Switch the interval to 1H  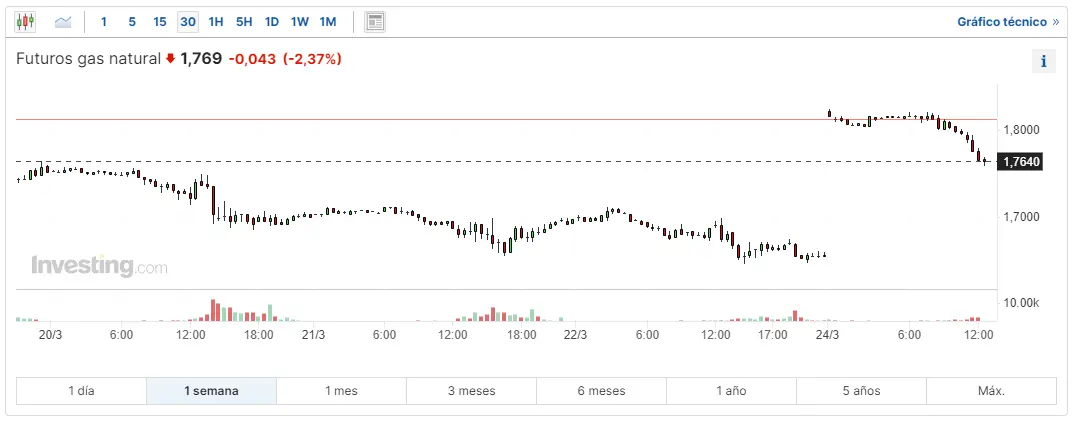(216, 21)
